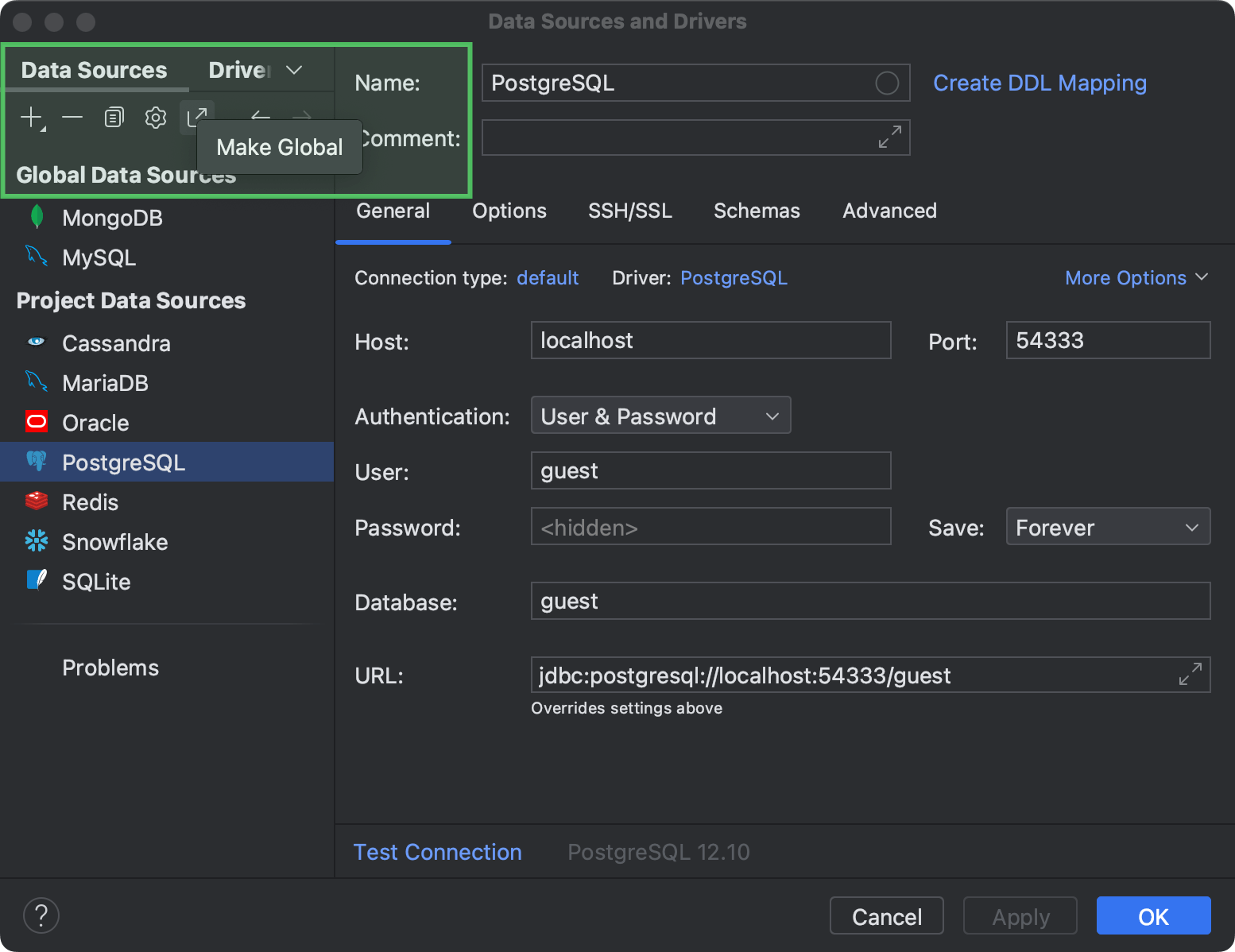Image resolution: width=1235 pixels, height=952 pixels.
Task: Run Test Connection
Action: [x=437, y=851]
